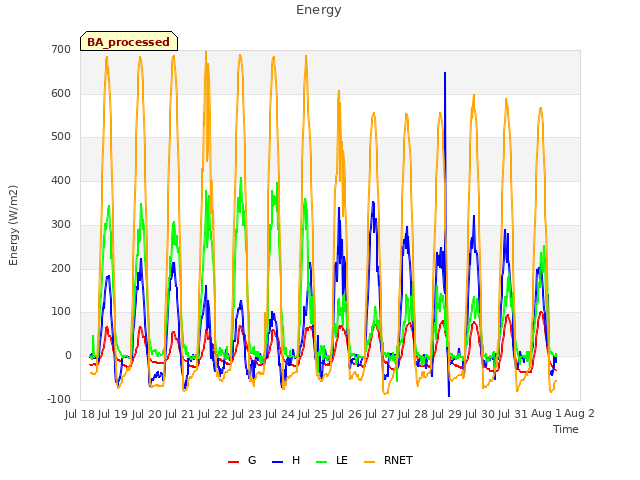Click the Jul 31 x-axis date label
The width and height of the screenshot is (640, 480).
(513, 414)
